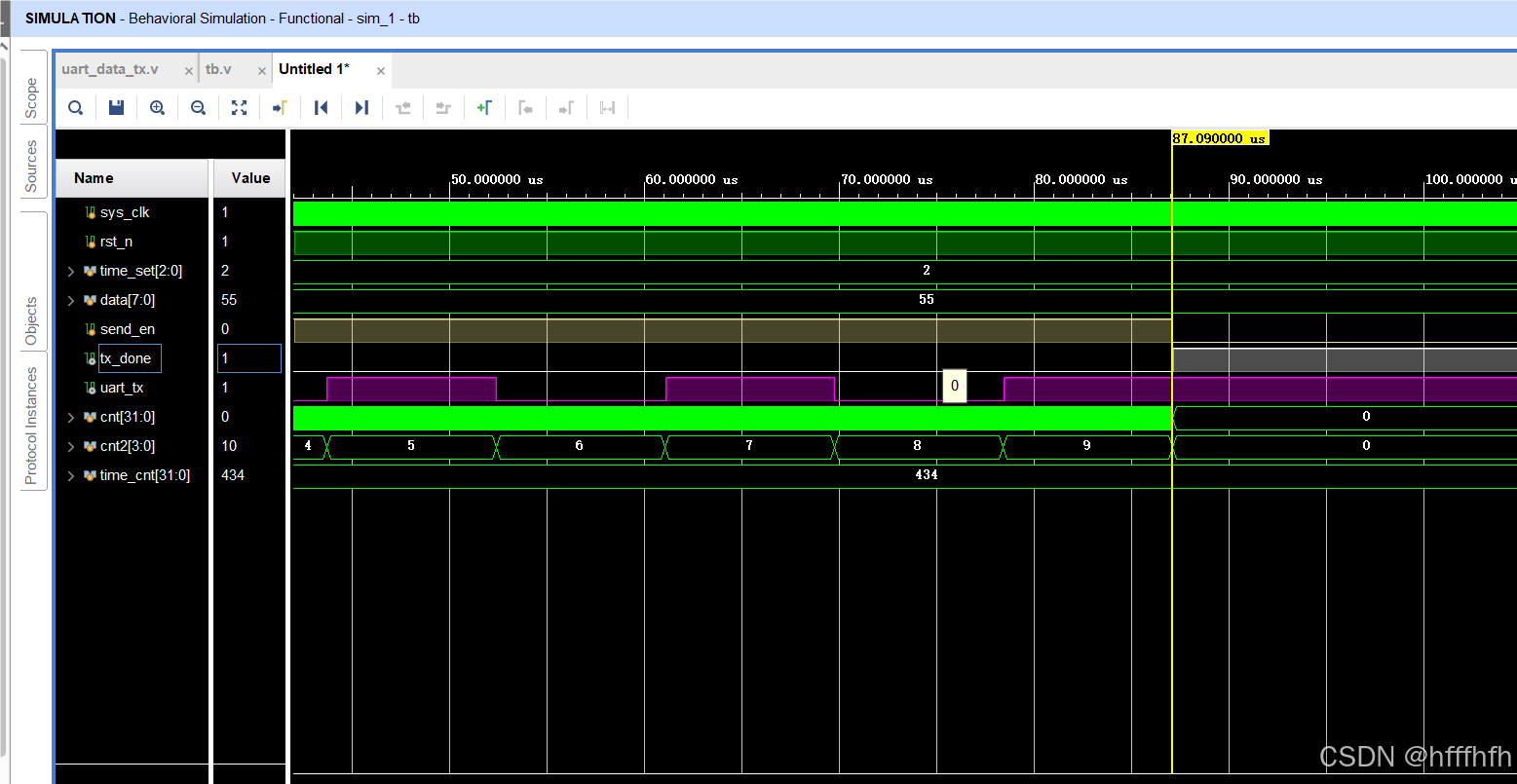
Task: Zoom out of the waveform
Action: (x=198, y=107)
